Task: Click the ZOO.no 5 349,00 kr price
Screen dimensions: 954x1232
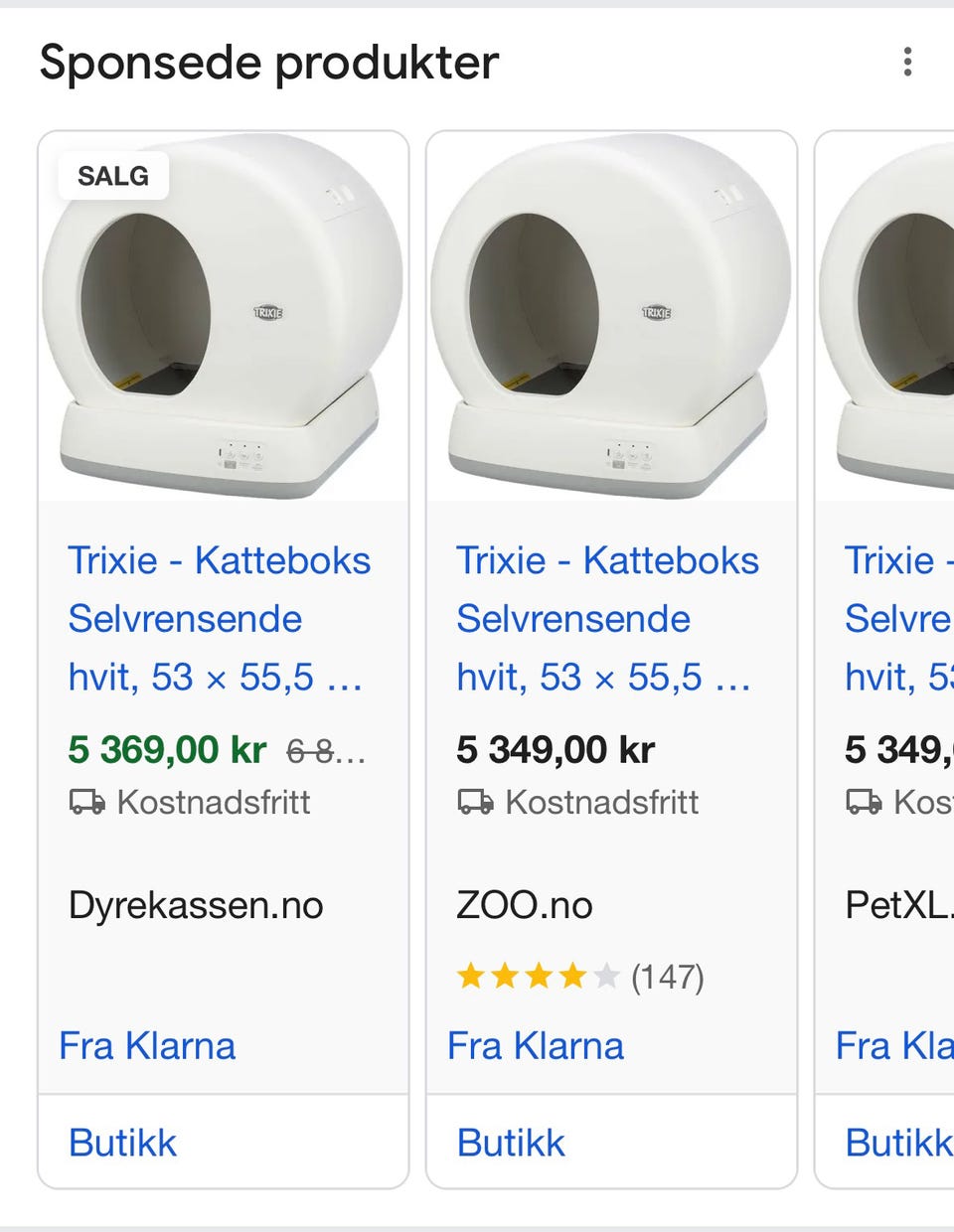Action: (x=556, y=749)
